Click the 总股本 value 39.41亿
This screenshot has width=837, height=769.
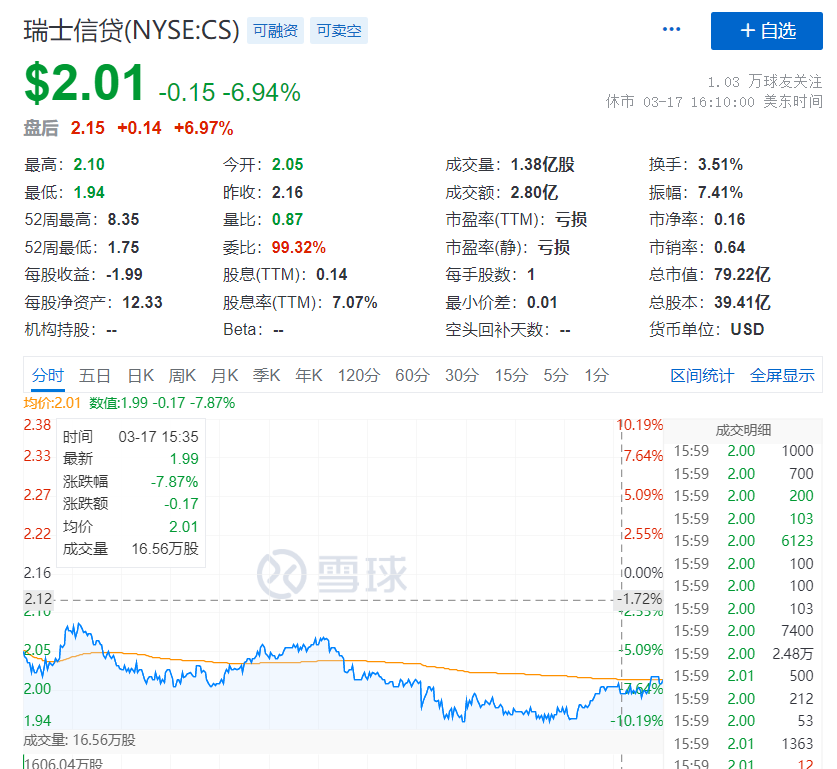[742, 302]
